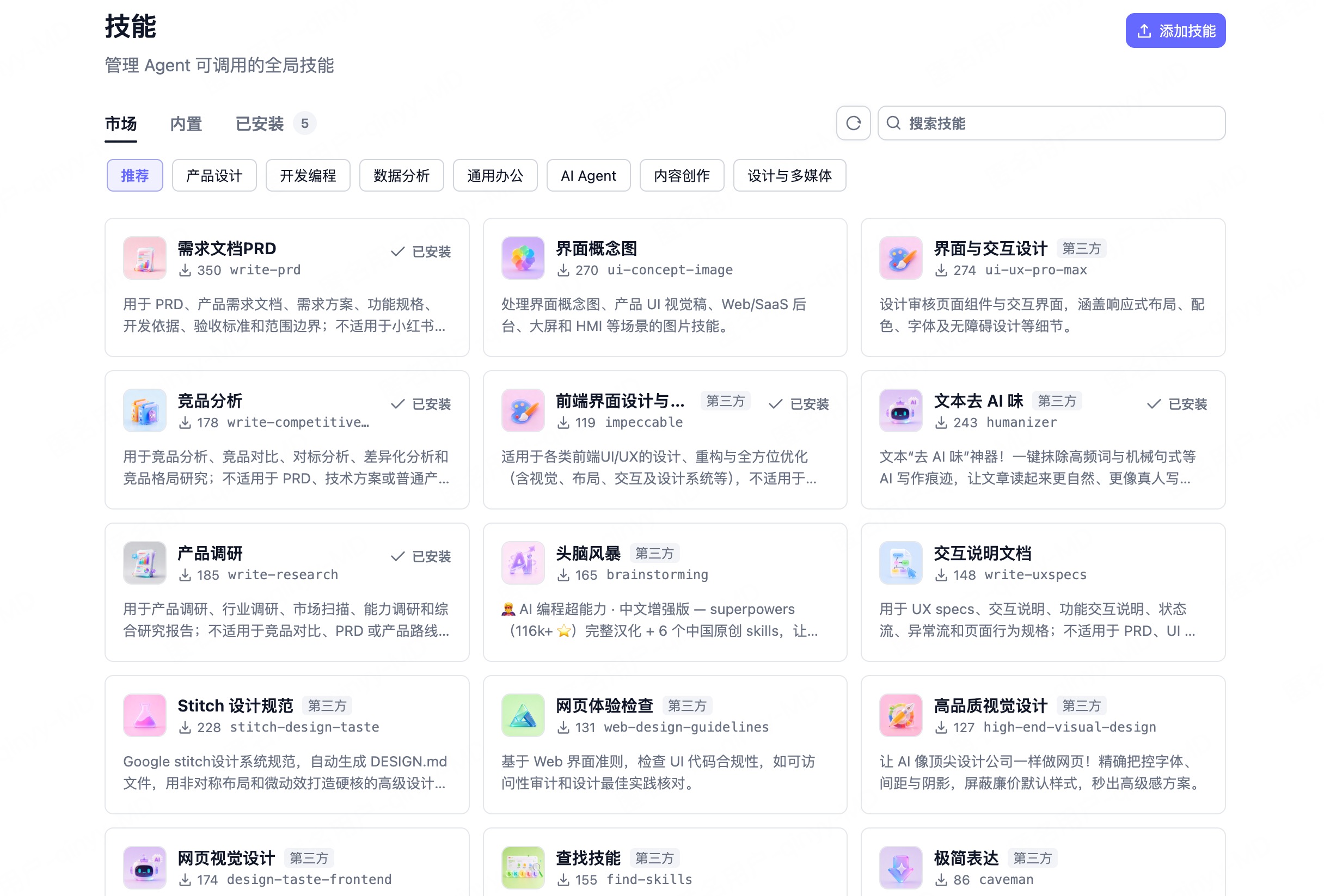
Task: Click the design-taste-frontend identifier text
Action: click(309, 880)
